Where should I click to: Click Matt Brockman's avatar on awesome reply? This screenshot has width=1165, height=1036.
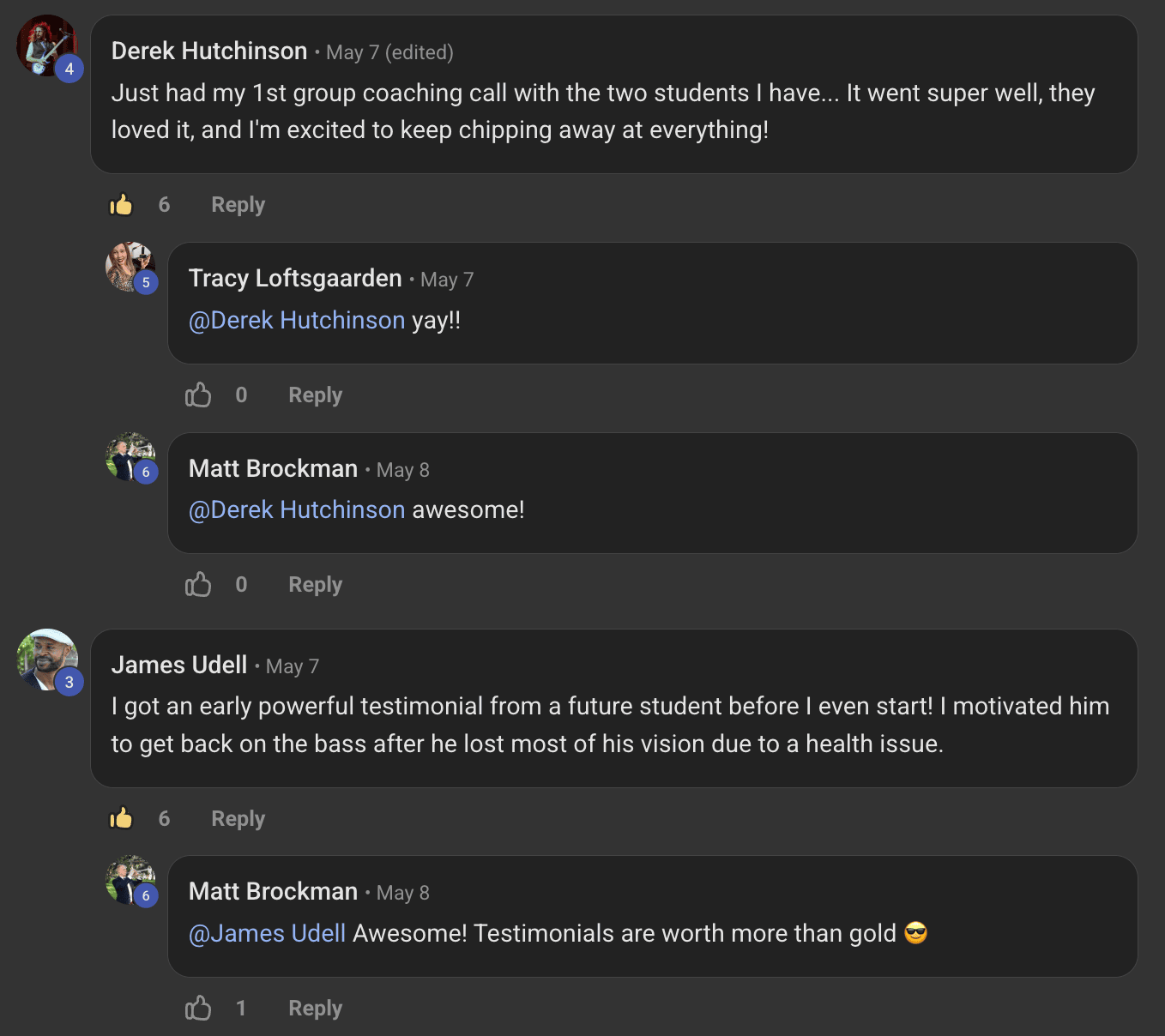point(129,456)
